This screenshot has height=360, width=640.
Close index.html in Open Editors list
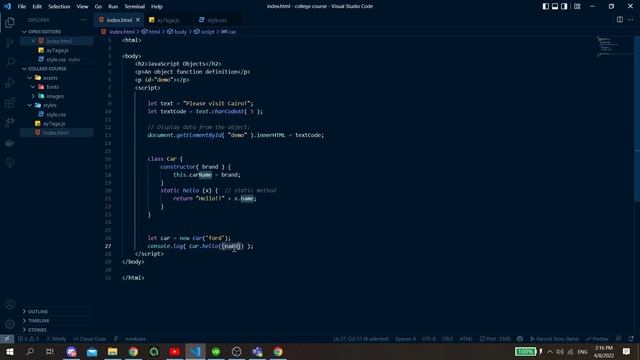point(34,41)
